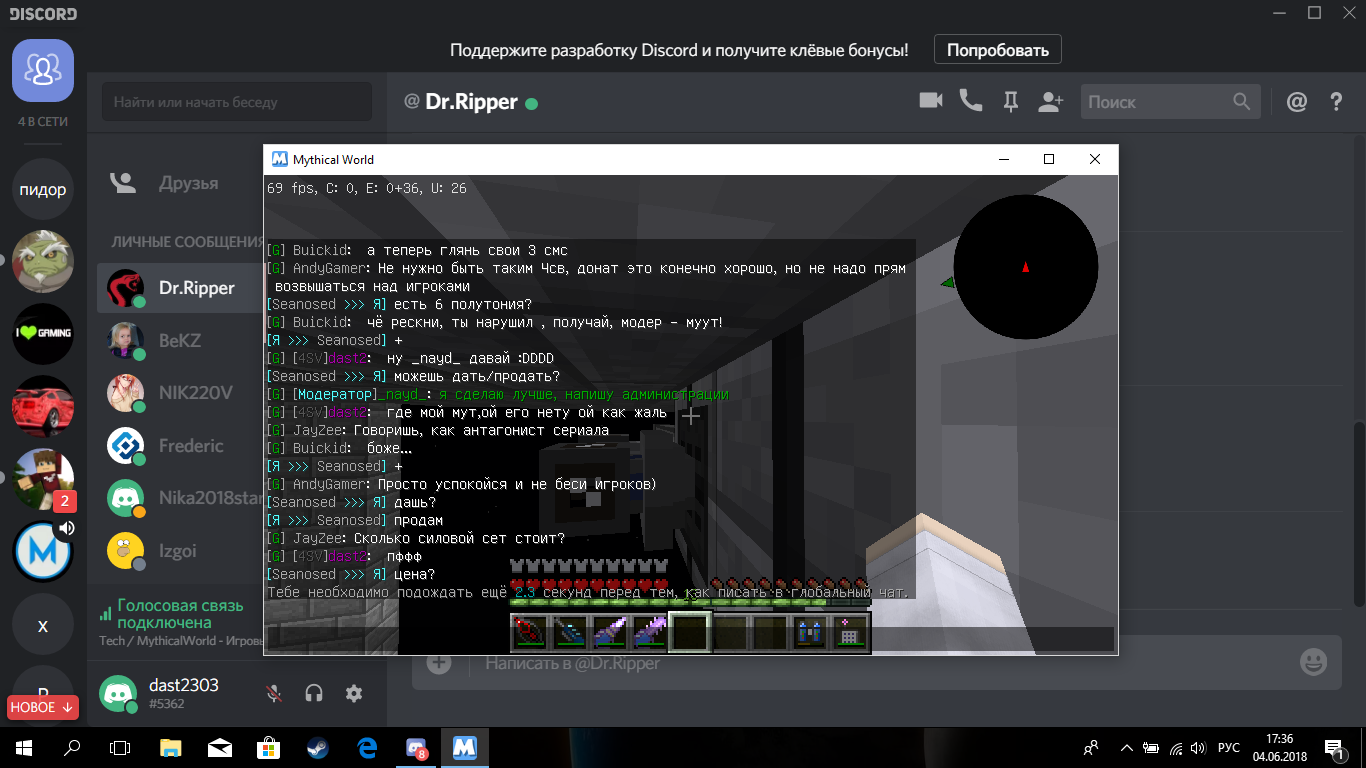Open the help question mark icon
This screenshot has width=1366, height=768.
tap(1336, 101)
